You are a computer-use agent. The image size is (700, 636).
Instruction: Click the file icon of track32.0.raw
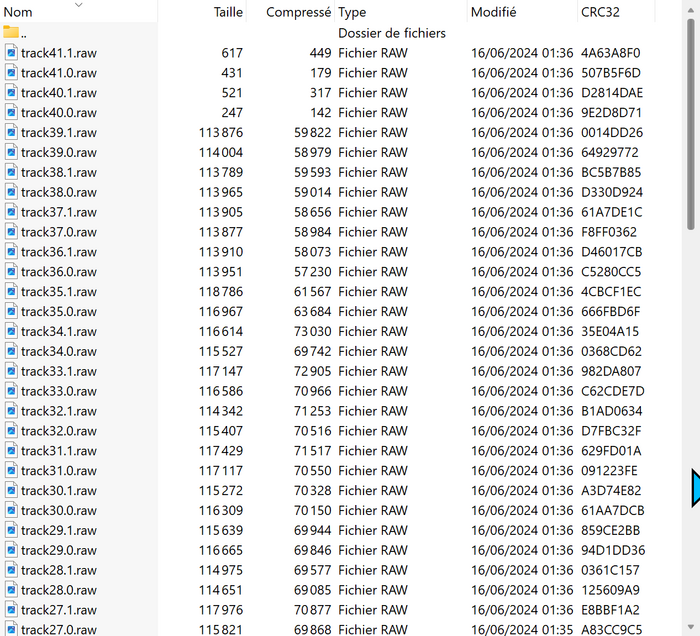[x=11, y=431]
